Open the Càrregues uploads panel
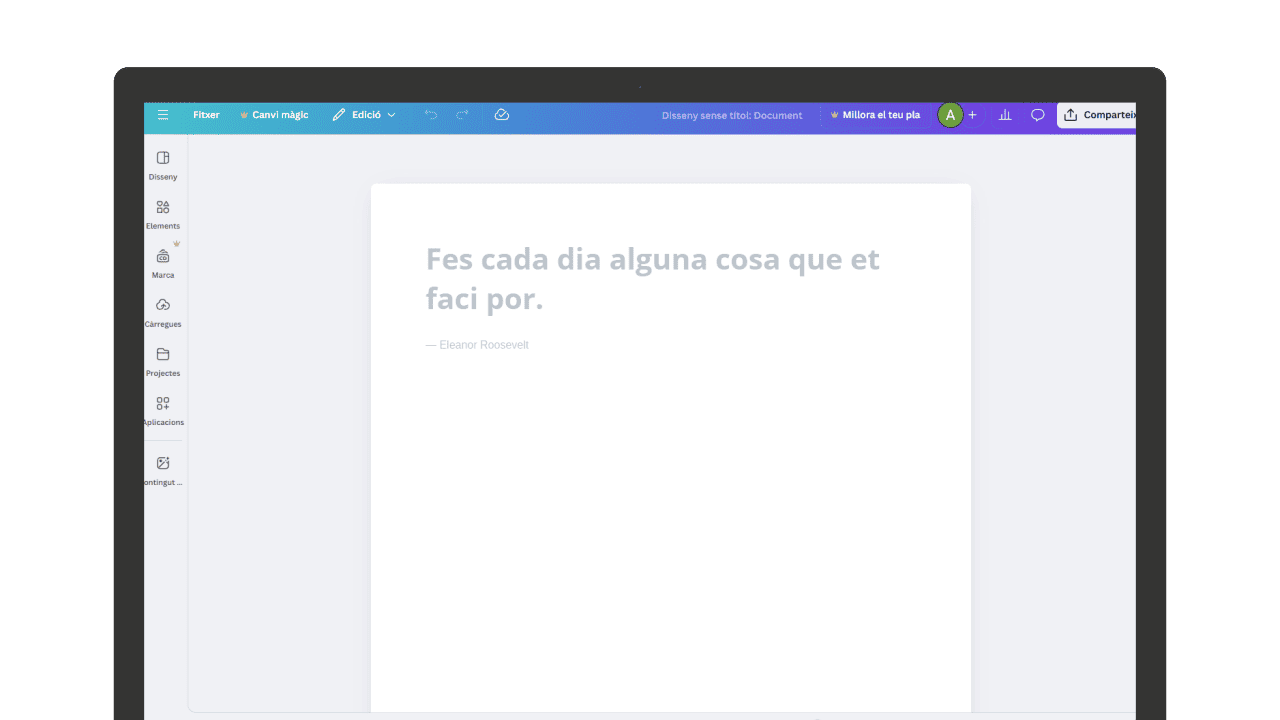Image resolution: width=1280 pixels, height=720 pixels. pos(163,312)
